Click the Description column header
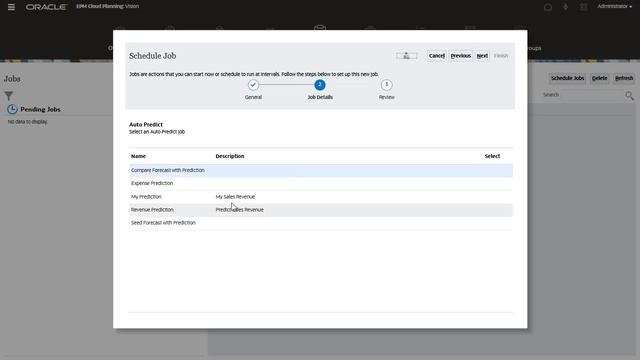 [x=230, y=156]
